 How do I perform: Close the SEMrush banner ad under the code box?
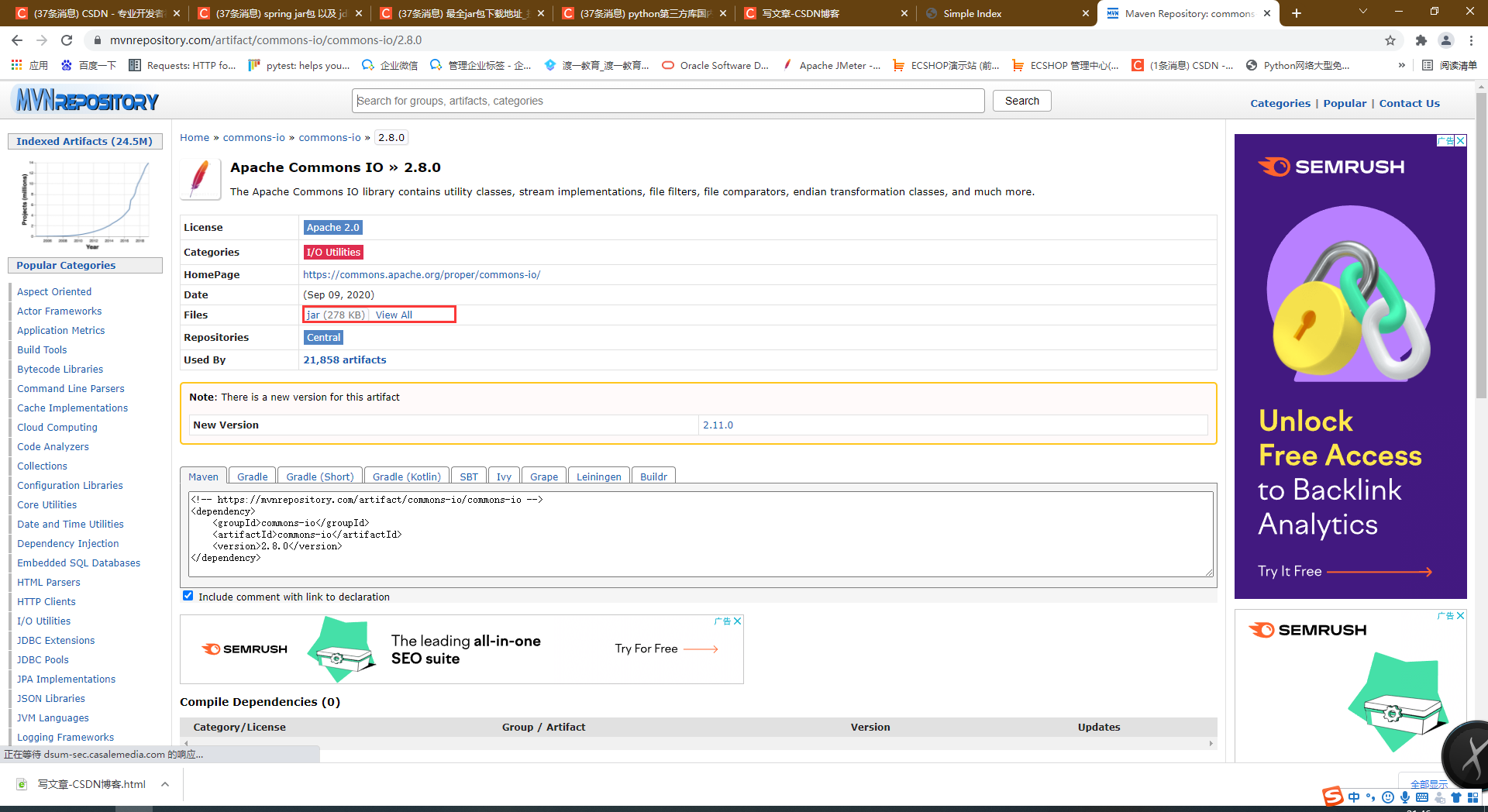pyautogui.click(x=738, y=621)
